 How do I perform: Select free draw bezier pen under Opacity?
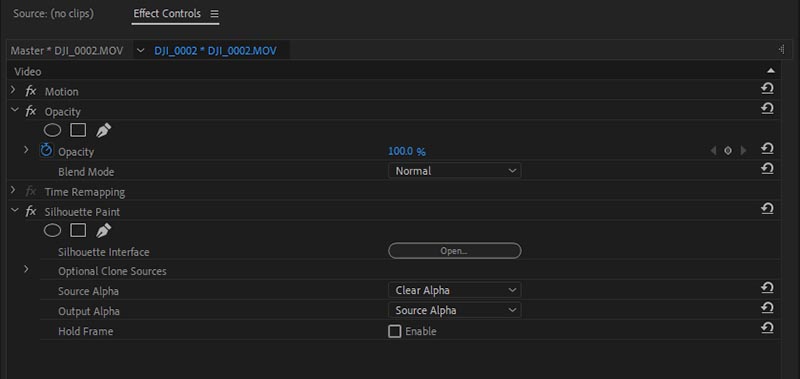click(x=104, y=131)
